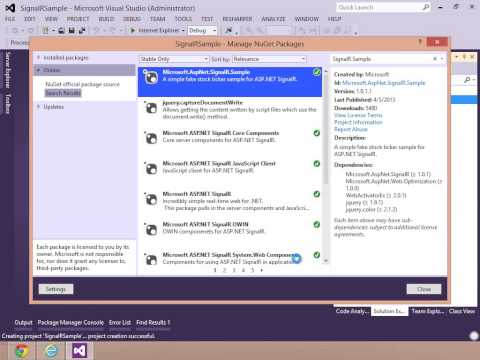
Task: Click installed checkmark on SignalR JavaScript Client
Action: tap(317, 163)
